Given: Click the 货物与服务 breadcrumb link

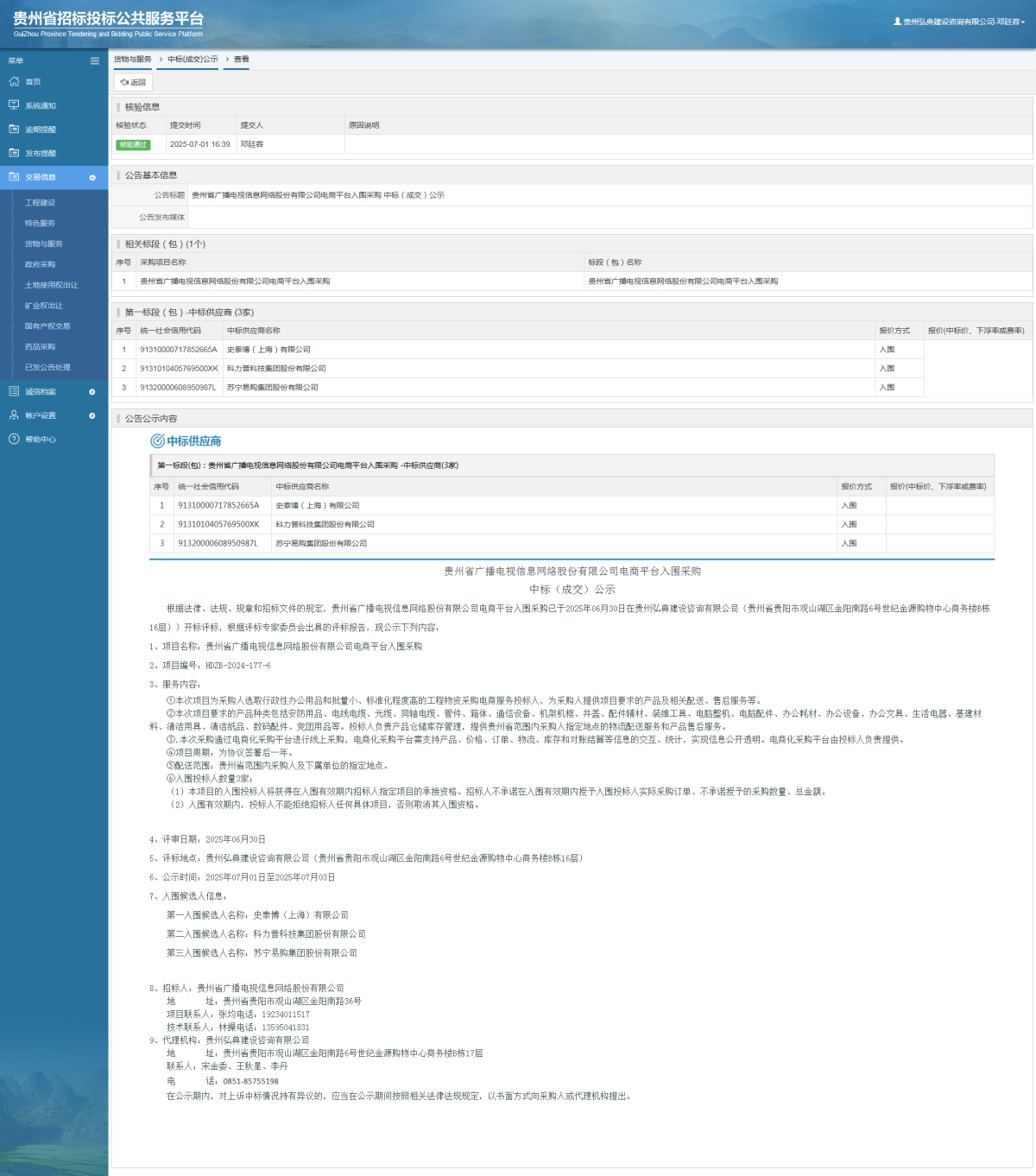Looking at the screenshot, I should pyautogui.click(x=133, y=60).
